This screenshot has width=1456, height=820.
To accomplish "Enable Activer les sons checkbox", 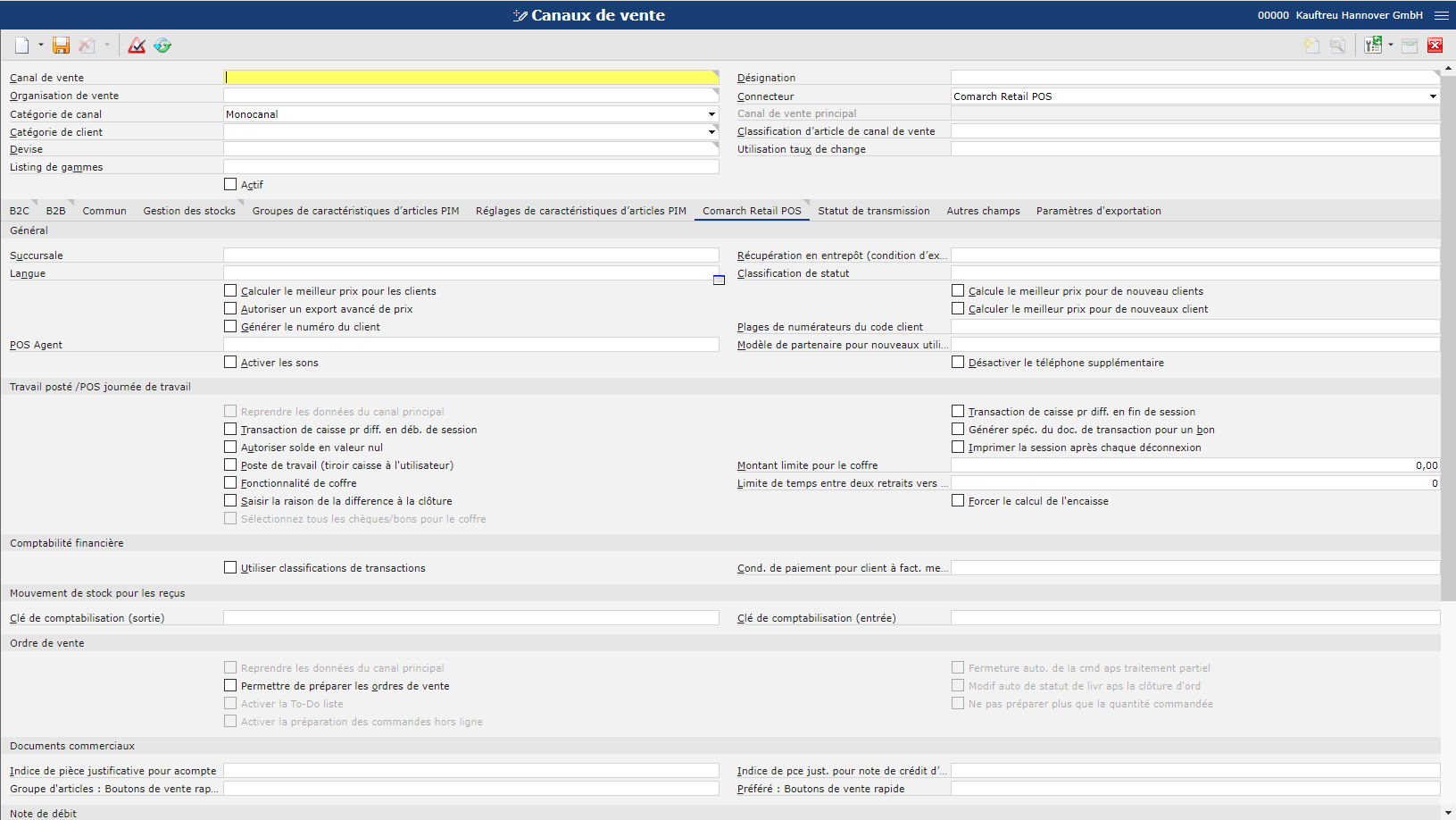I will pyautogui.click(x=230, y=362).
